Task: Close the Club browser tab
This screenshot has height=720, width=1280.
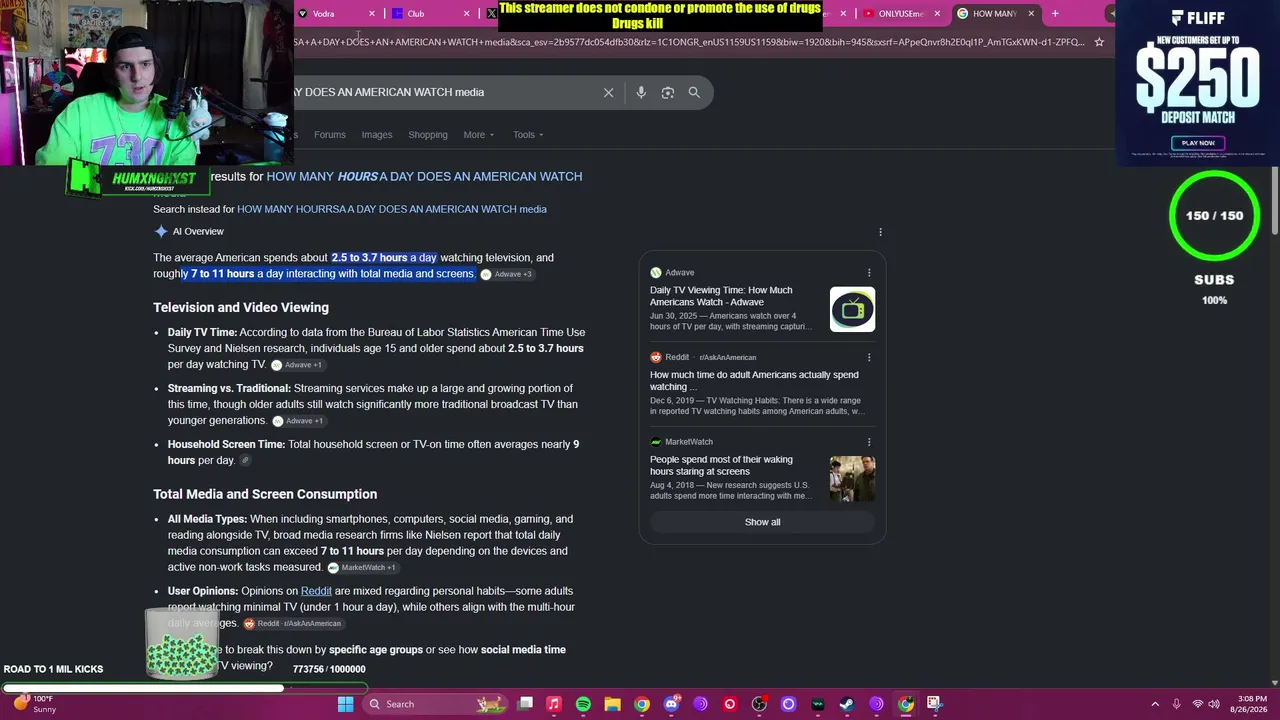Action: [x=466, y=14]
